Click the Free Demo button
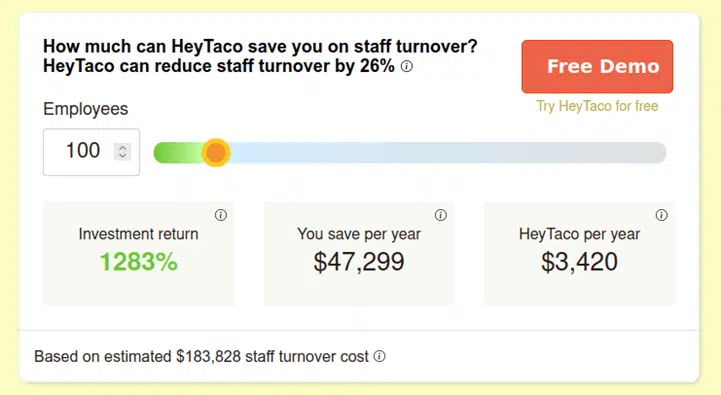This screenshot has height=395, width=721. [597, 66]
